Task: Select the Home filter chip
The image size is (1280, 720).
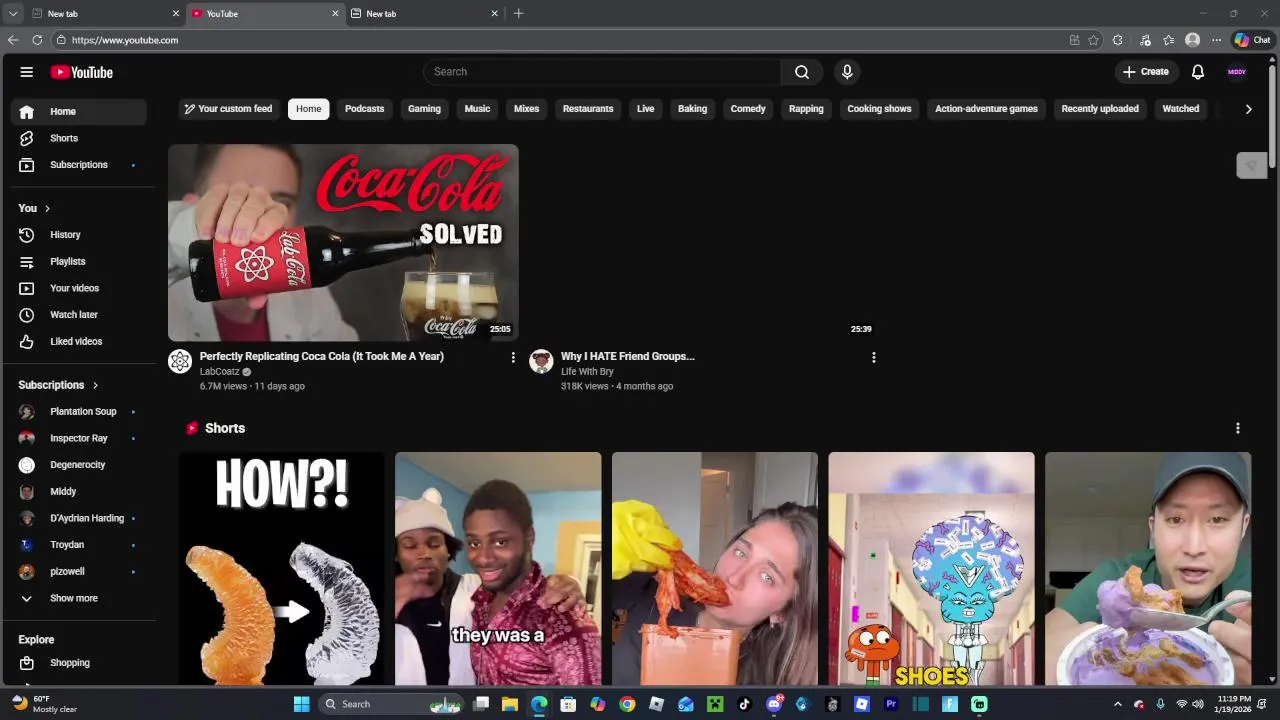Action: 309,109
